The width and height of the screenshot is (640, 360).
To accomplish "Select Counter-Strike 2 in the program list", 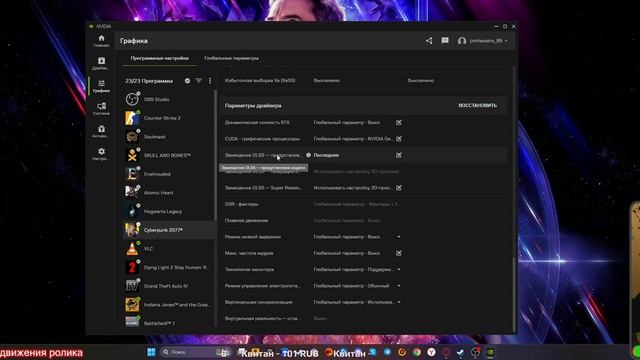I will point(169,118).
